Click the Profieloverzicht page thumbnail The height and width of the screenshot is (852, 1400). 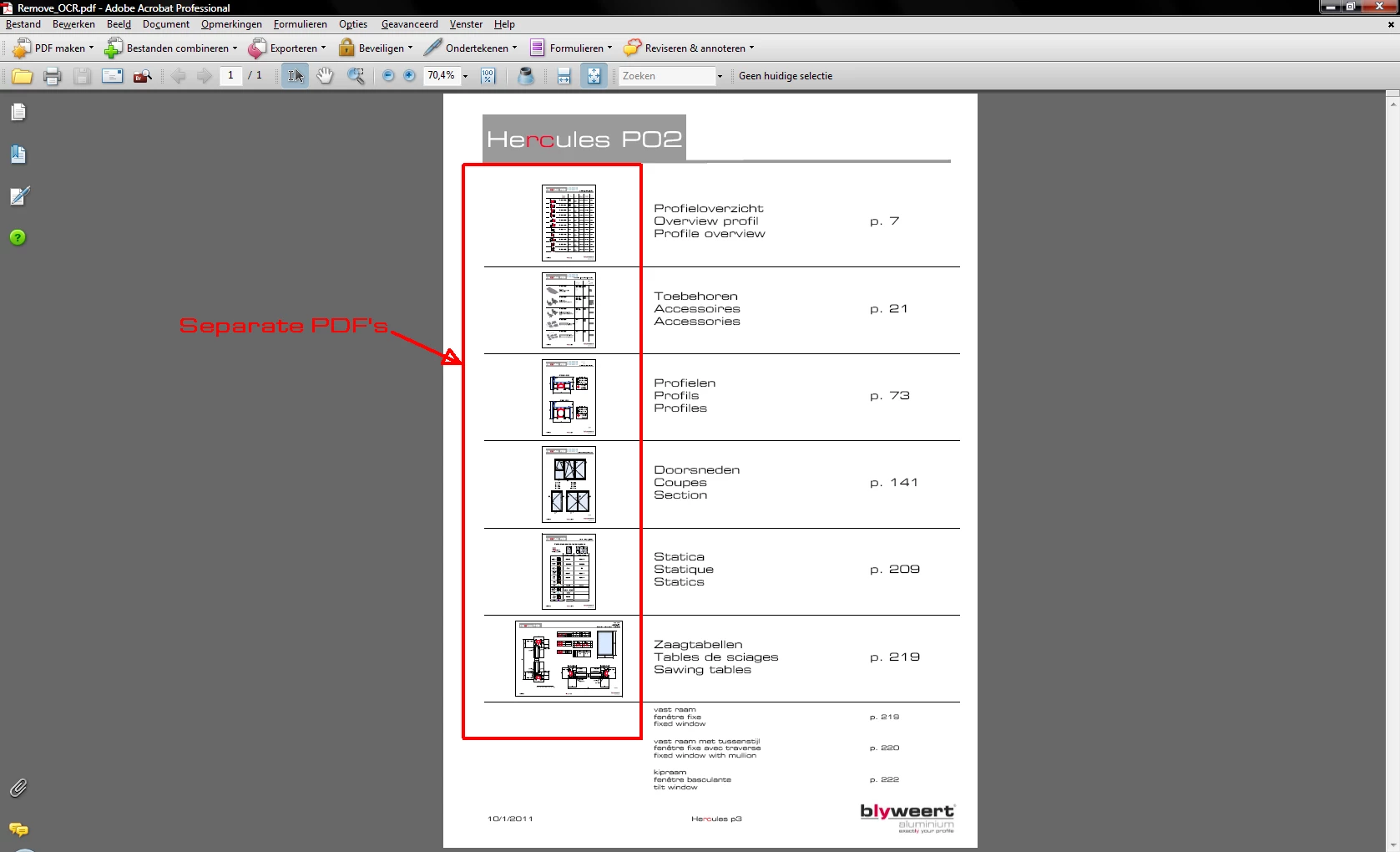(x=569, y=223)
